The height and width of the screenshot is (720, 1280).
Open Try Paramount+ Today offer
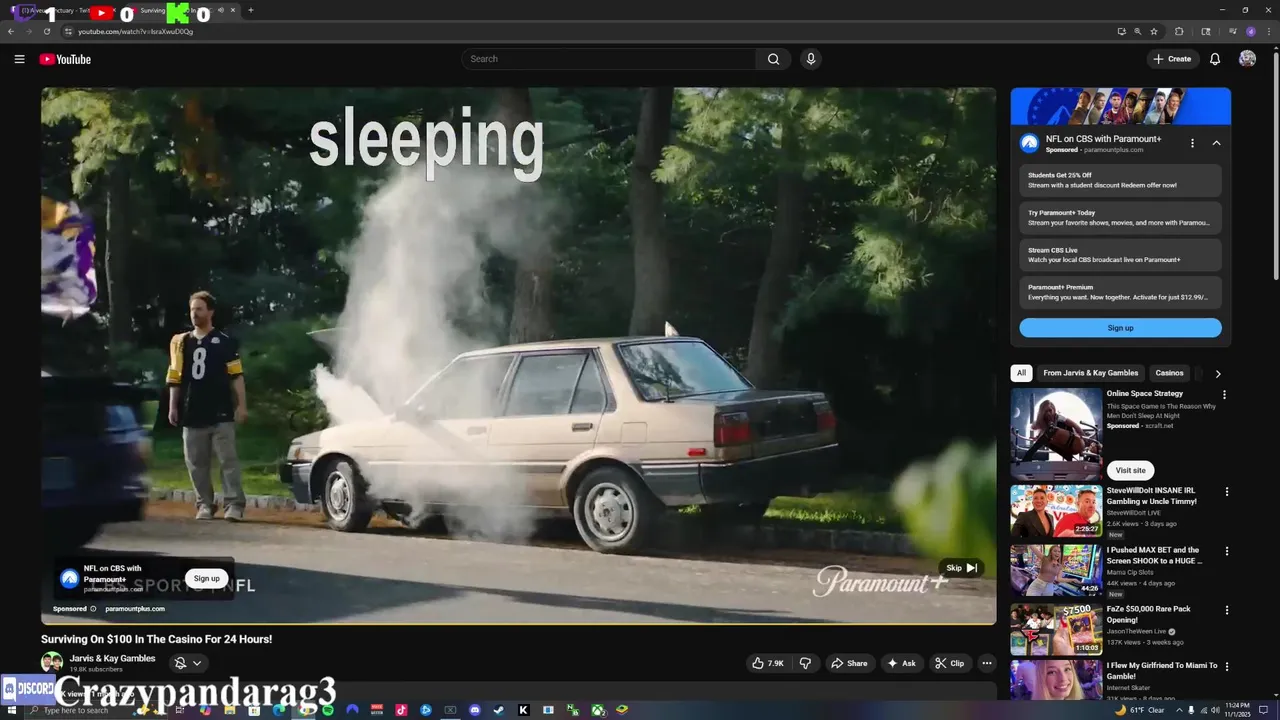coord(1120,217)
